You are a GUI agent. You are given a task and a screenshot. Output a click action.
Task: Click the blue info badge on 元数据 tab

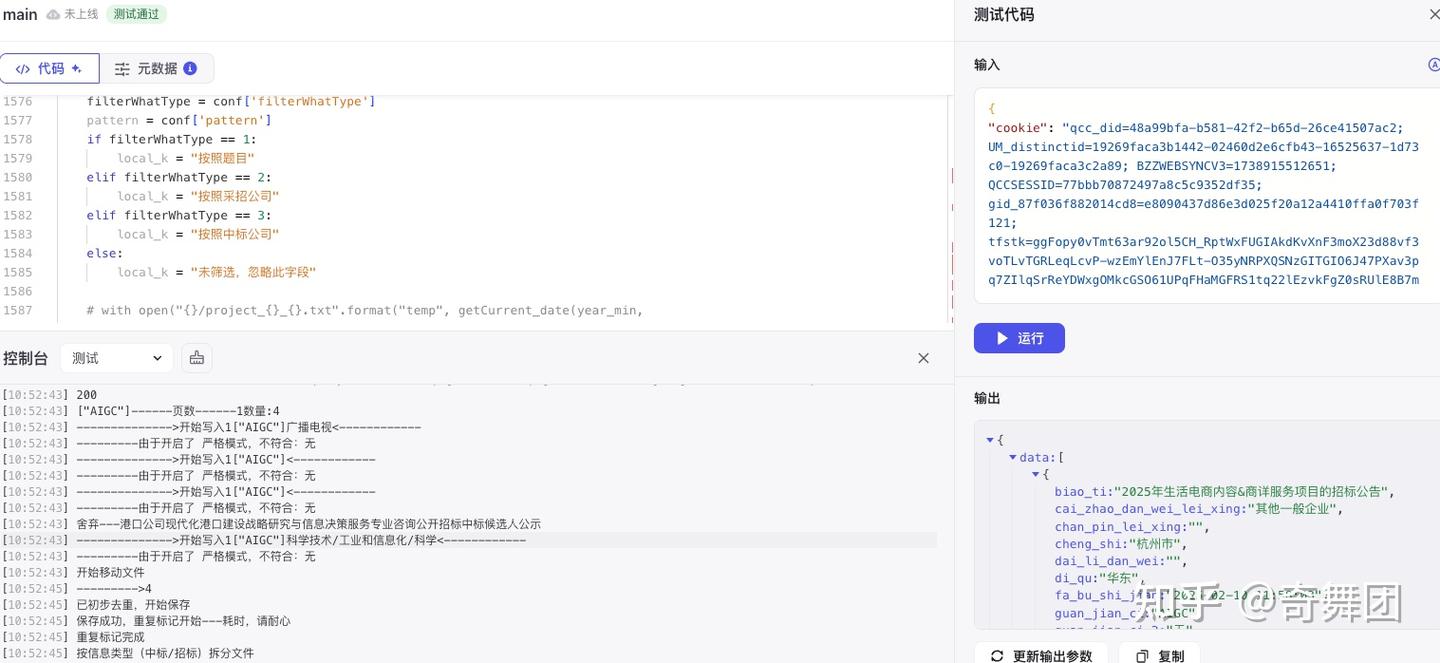pos(190,68)
